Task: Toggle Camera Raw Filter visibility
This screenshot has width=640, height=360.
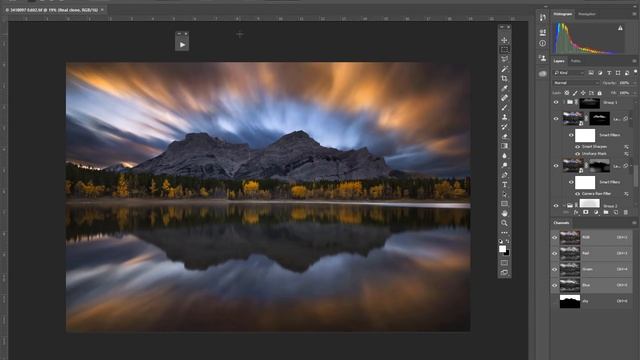Action: [x=577, y=193]
